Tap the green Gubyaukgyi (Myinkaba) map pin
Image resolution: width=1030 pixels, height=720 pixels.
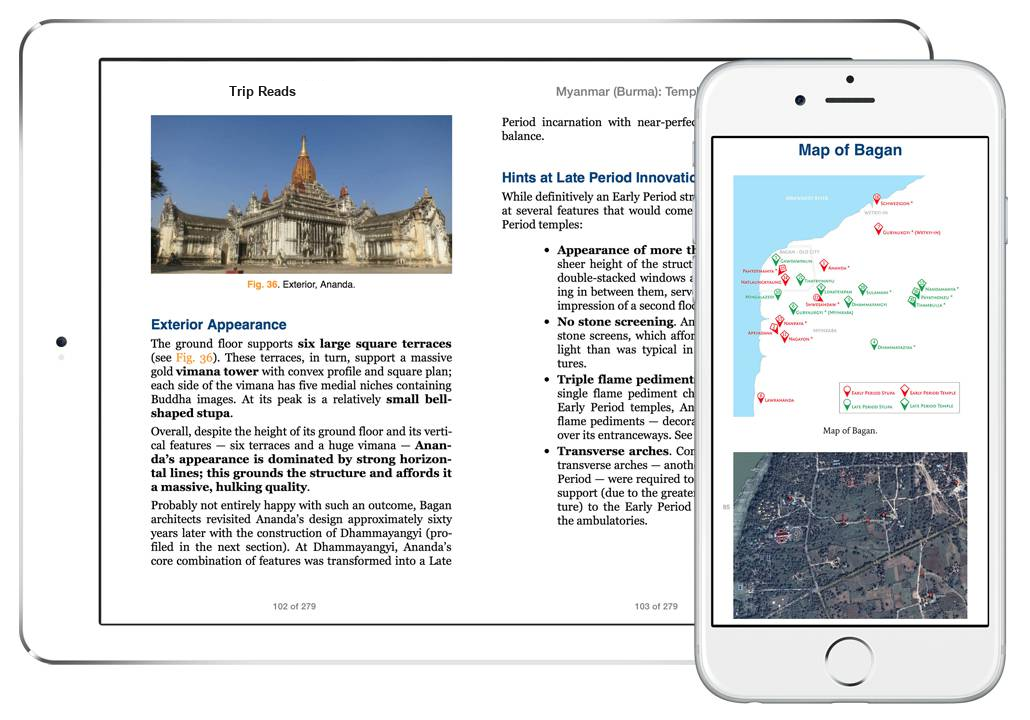[x=794, y=308]
